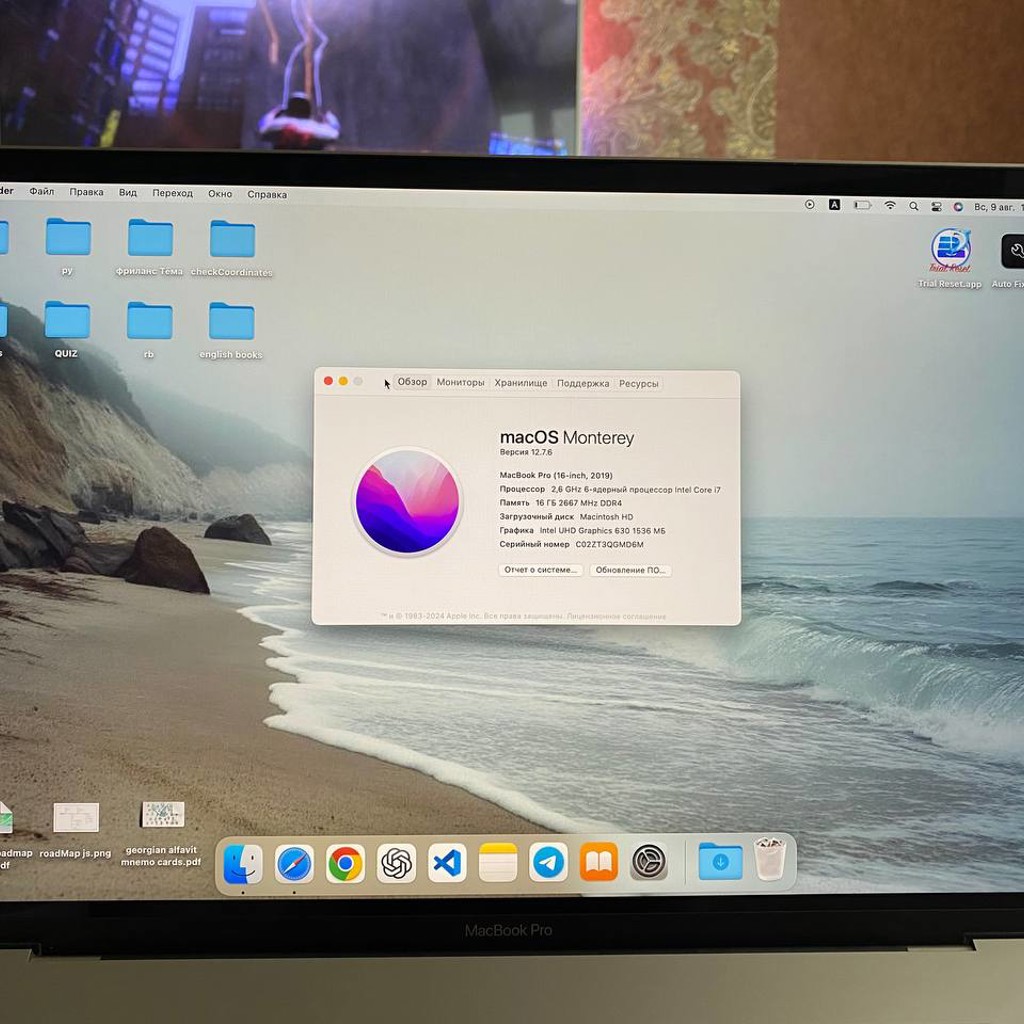Select georgian alfavit mnemo cards.pdf file
The width and height of the screenshot is (1024, 1024).
161,834
